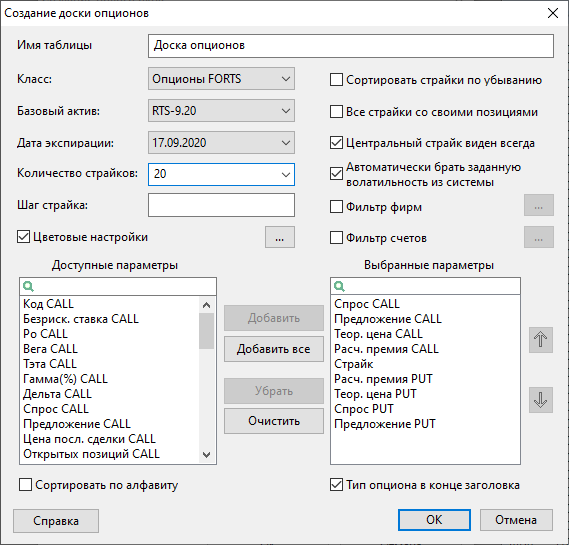This screenshot has width=569, height=545.
Task: Click the move-down arrow for selected parameters
Action: 541,400
